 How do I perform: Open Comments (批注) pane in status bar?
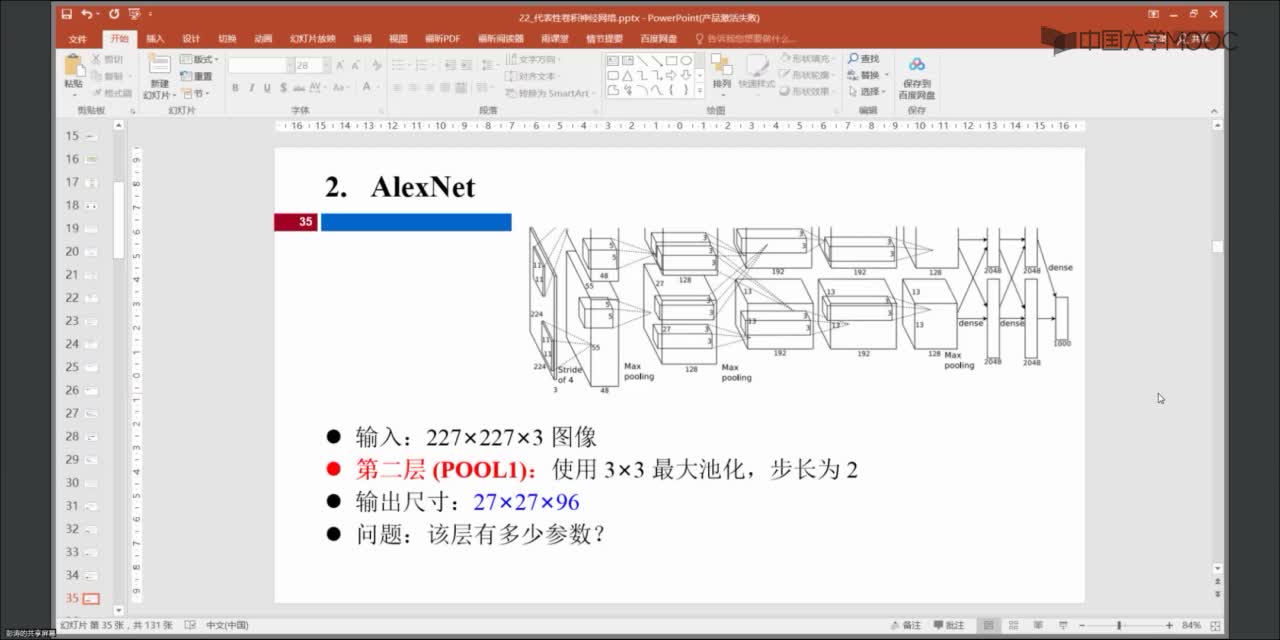pos(950,625)
